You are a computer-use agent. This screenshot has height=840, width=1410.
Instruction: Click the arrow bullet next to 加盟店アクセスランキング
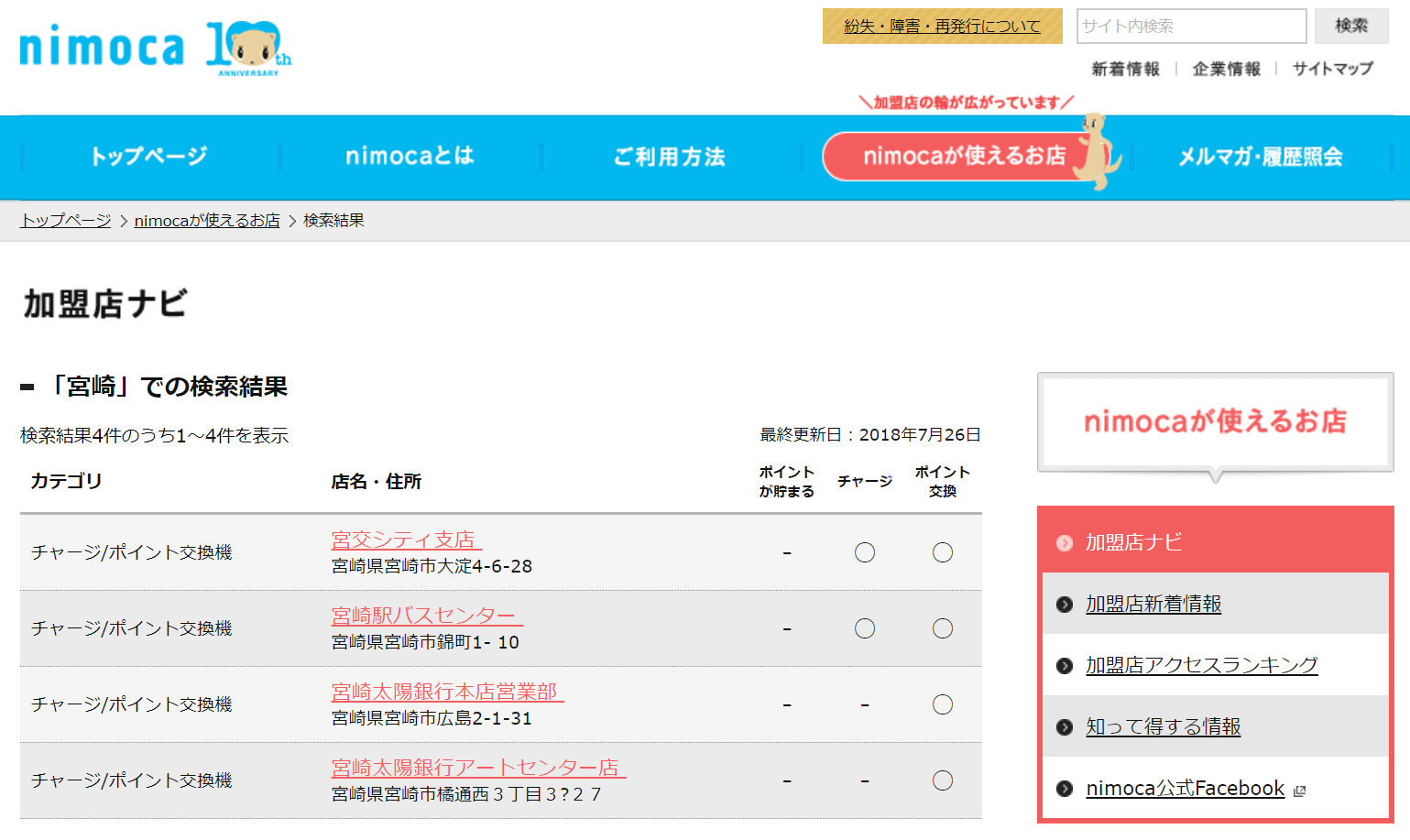tap(1064, 666)
